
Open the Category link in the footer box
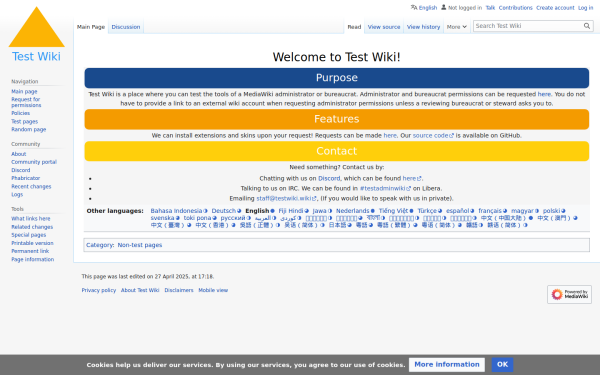tap(99, 245)
